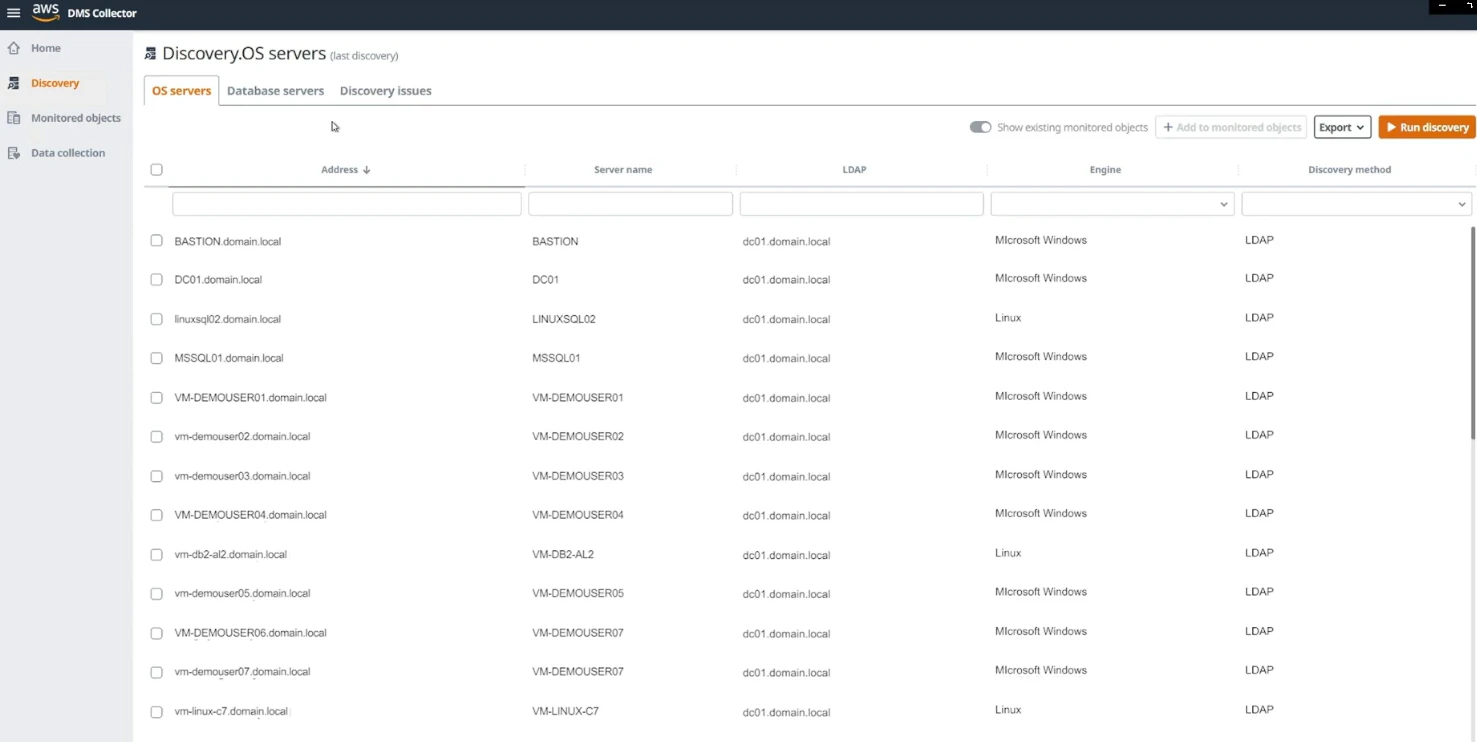The width and height of the screenshot is (1477, 742).
Task: Open Data collection in the sidebar
Action: coord(67,153)
